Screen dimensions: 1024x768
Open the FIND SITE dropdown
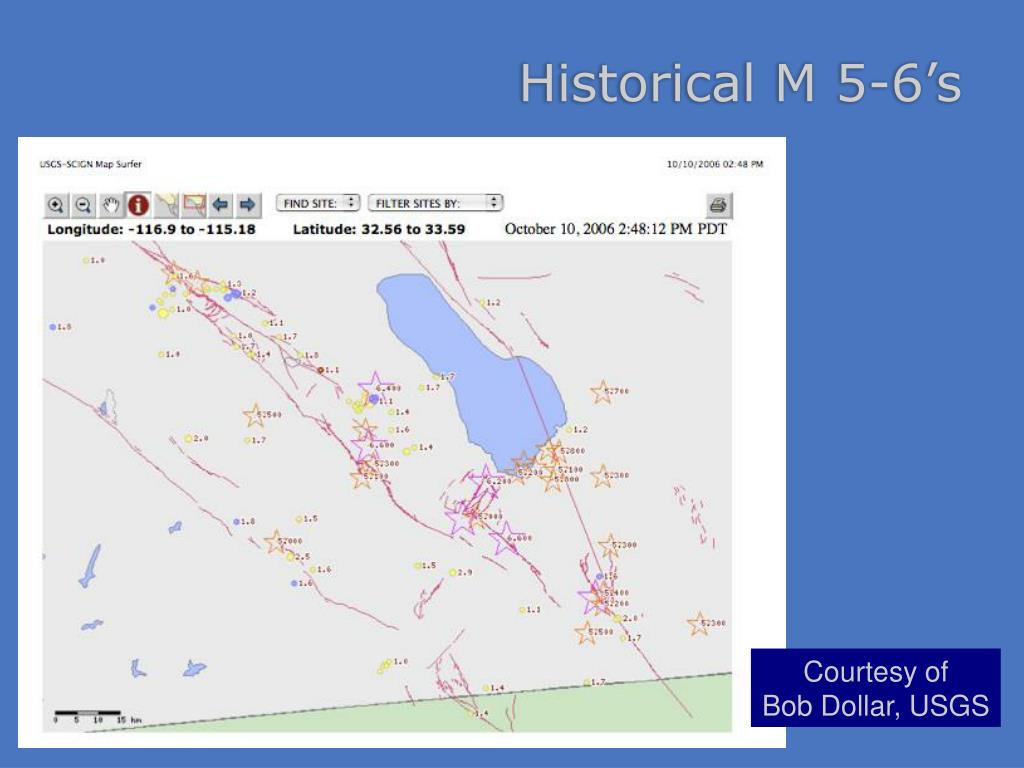tap(318, 203)
